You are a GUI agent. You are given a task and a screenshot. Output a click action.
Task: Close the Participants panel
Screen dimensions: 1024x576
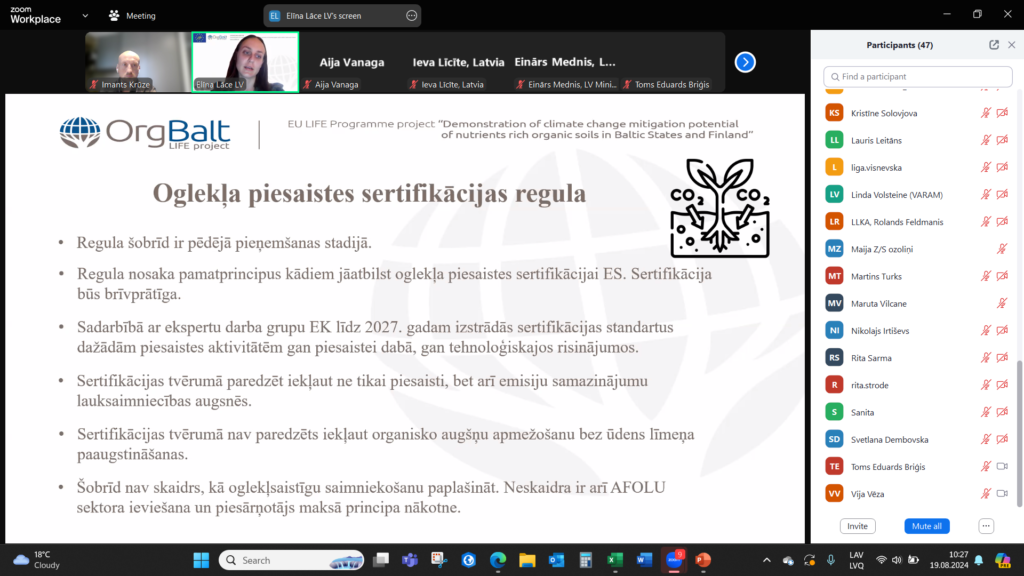[1012, 45]
